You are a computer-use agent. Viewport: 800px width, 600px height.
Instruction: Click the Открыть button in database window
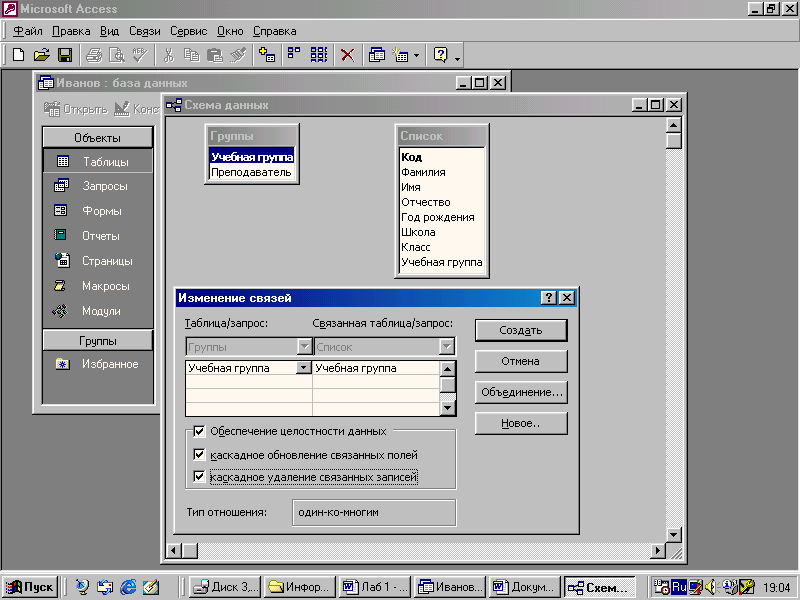pos(76,109)
